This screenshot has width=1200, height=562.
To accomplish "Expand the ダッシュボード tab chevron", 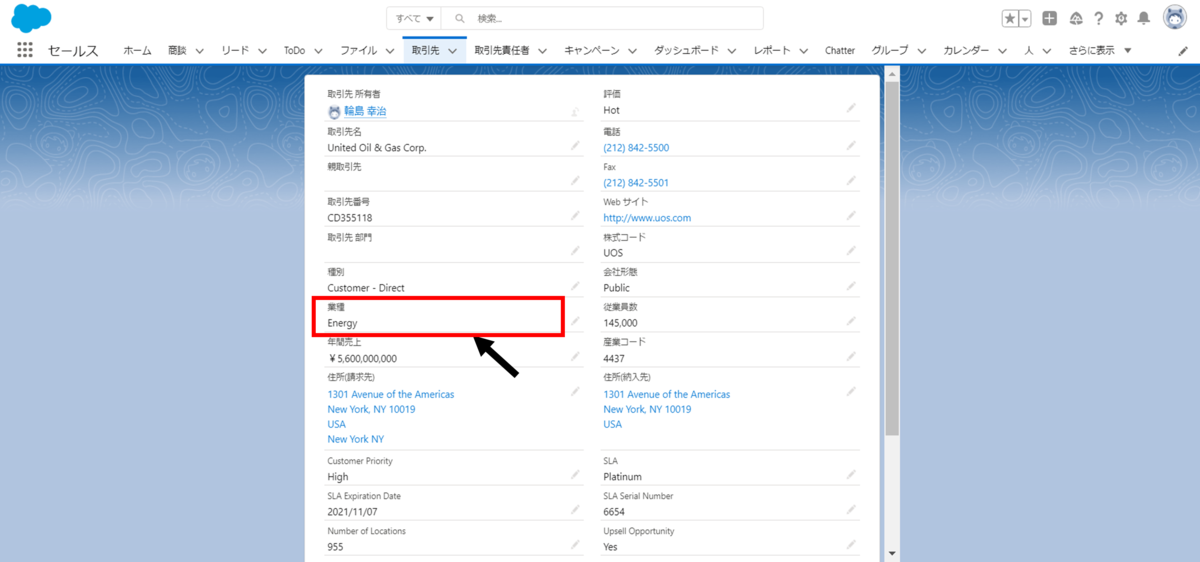I will point(732,50).
